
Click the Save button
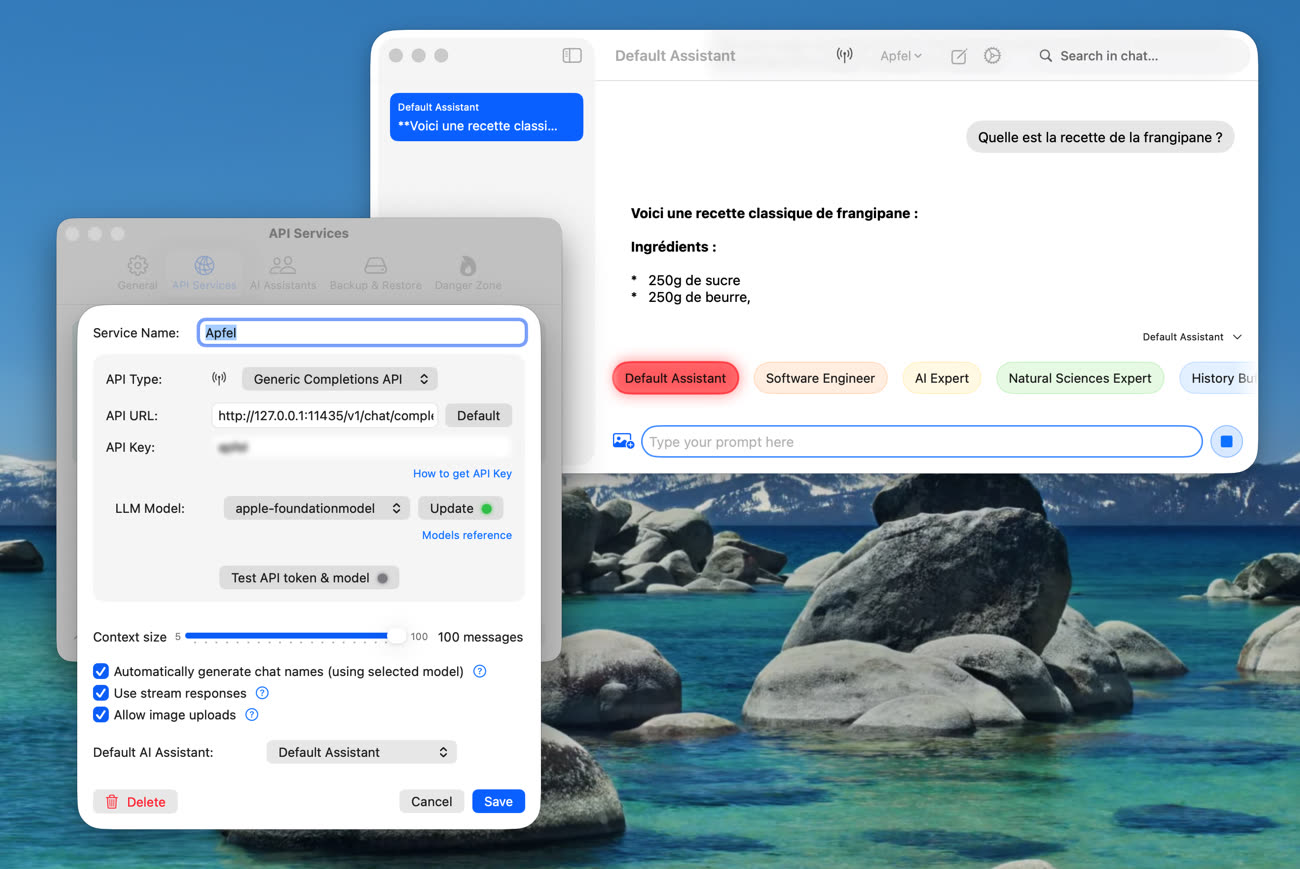(x=498, y=801)
